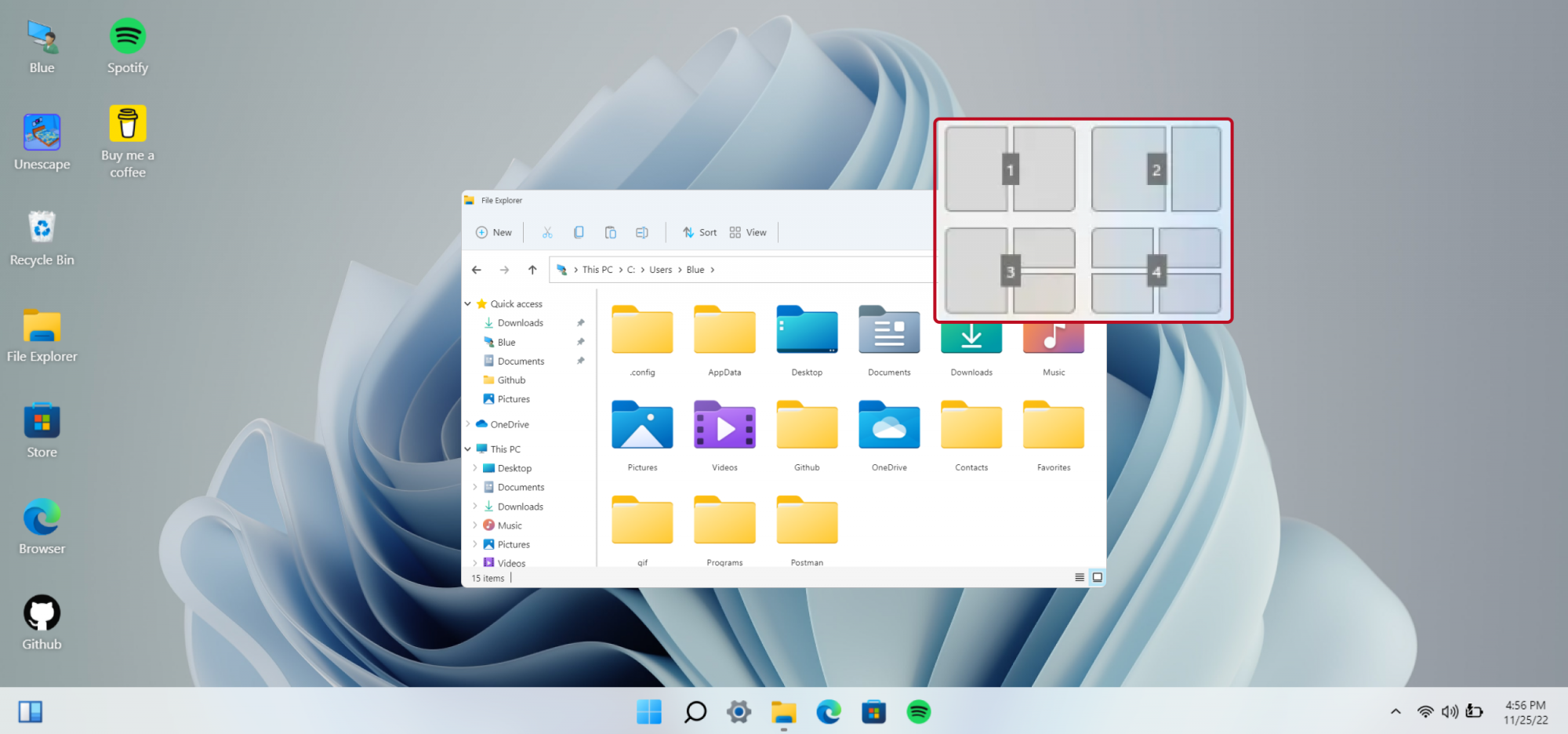Open File Explorer desktop shortcut

tap(42, 335)
